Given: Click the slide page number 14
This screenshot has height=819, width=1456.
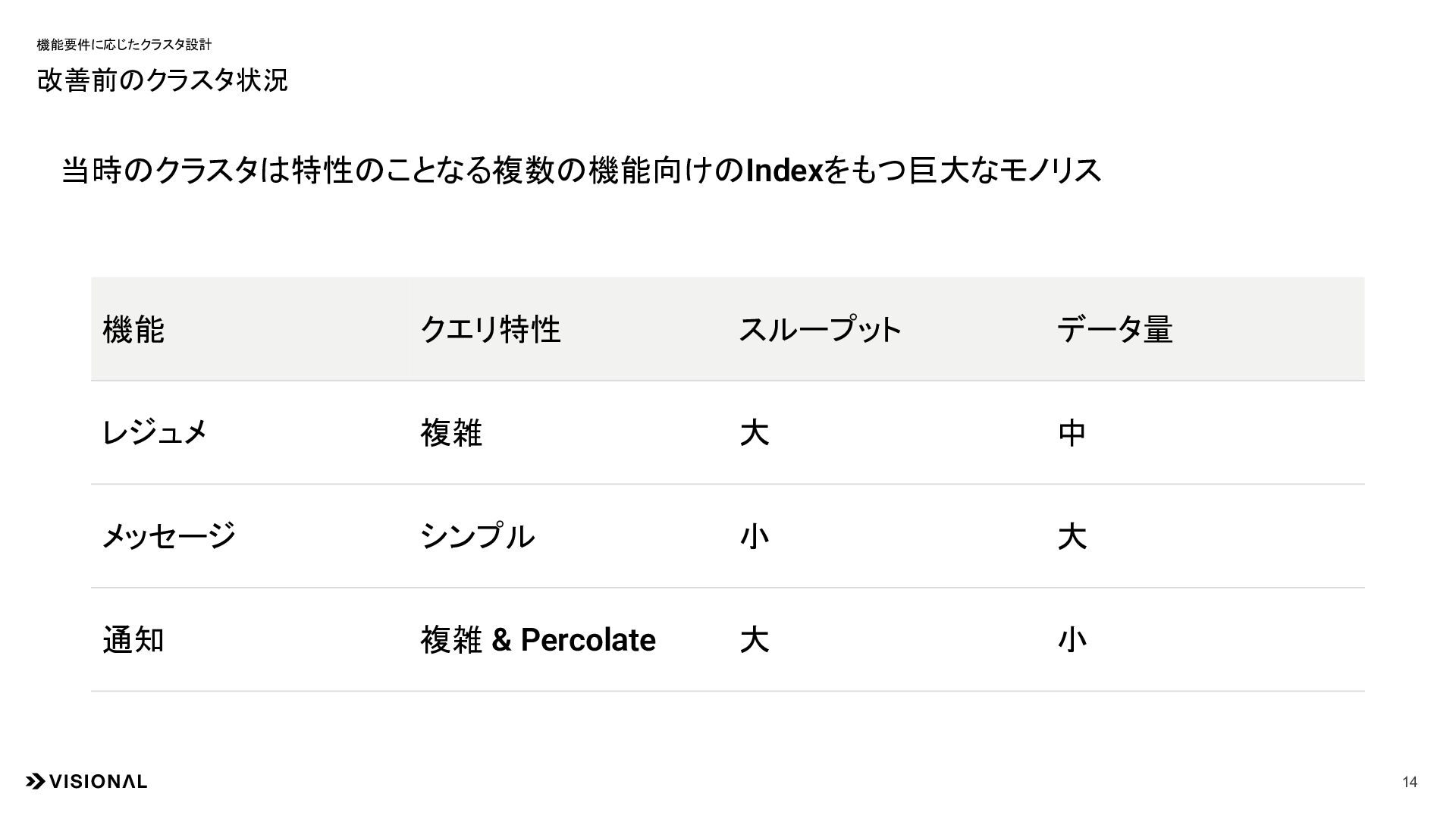Looking at the screenshot, I should pos(1409,782).
